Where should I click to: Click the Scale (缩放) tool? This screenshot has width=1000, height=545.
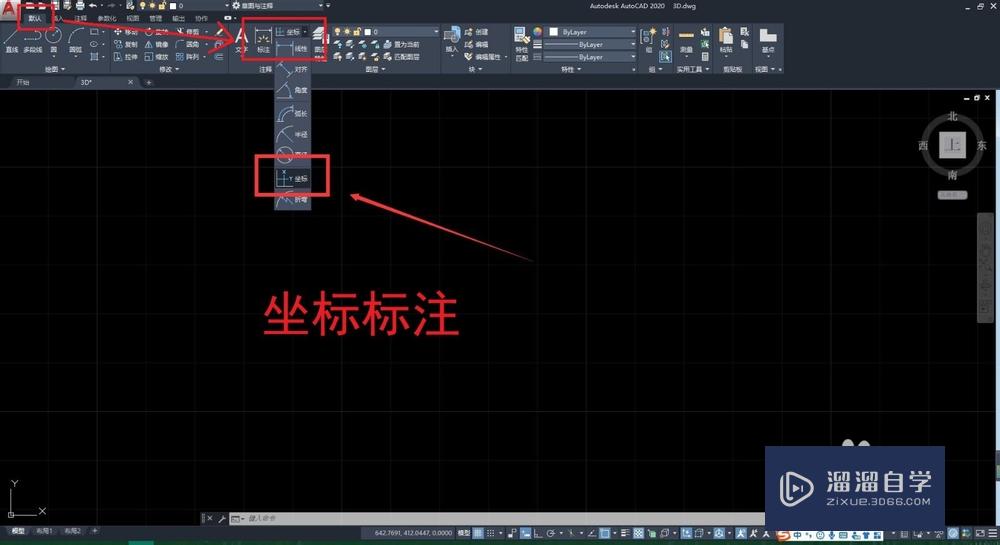point(156,57)
